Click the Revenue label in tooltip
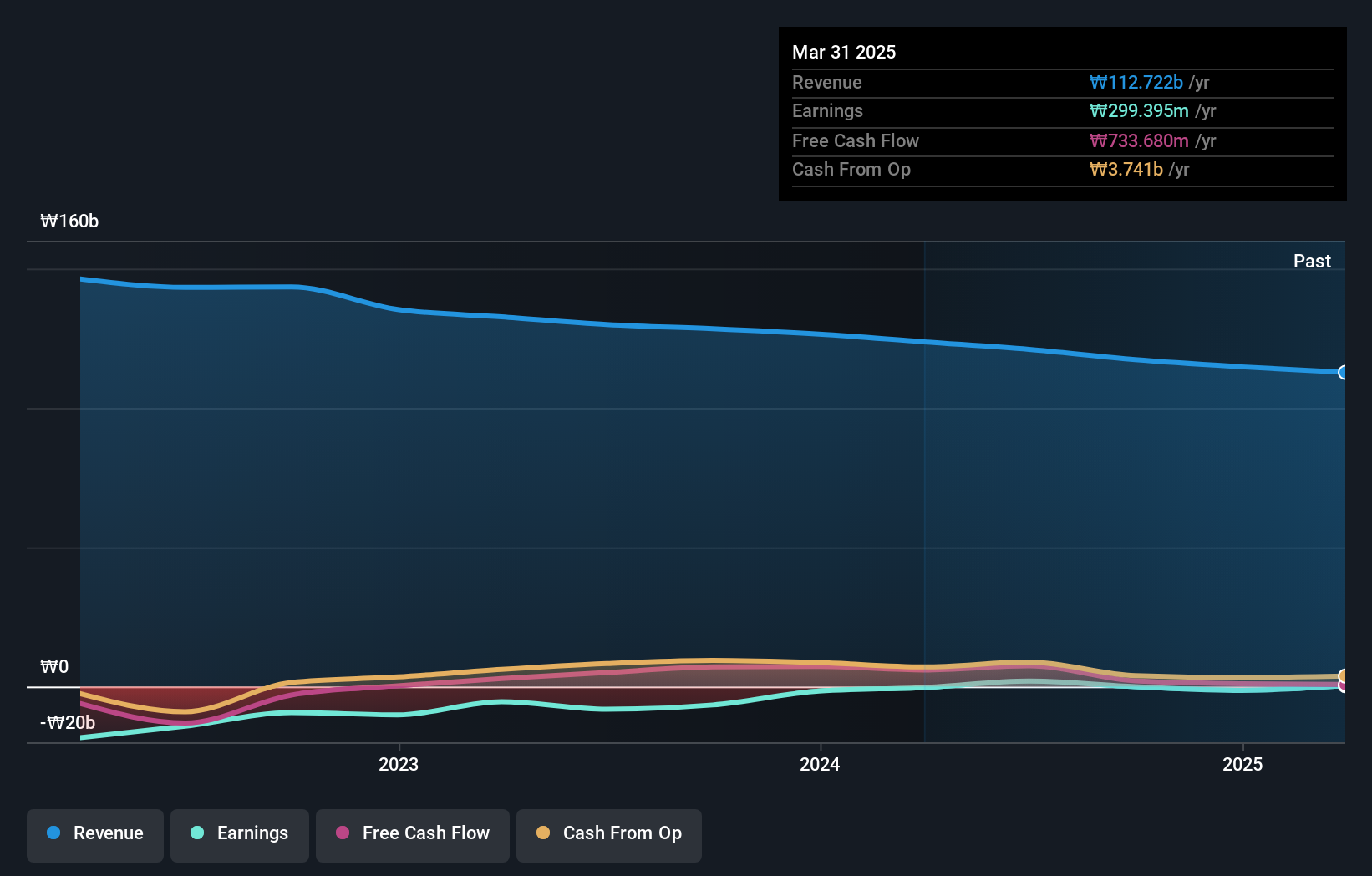This screenshot has width=1372, height=876. (827, 82)
